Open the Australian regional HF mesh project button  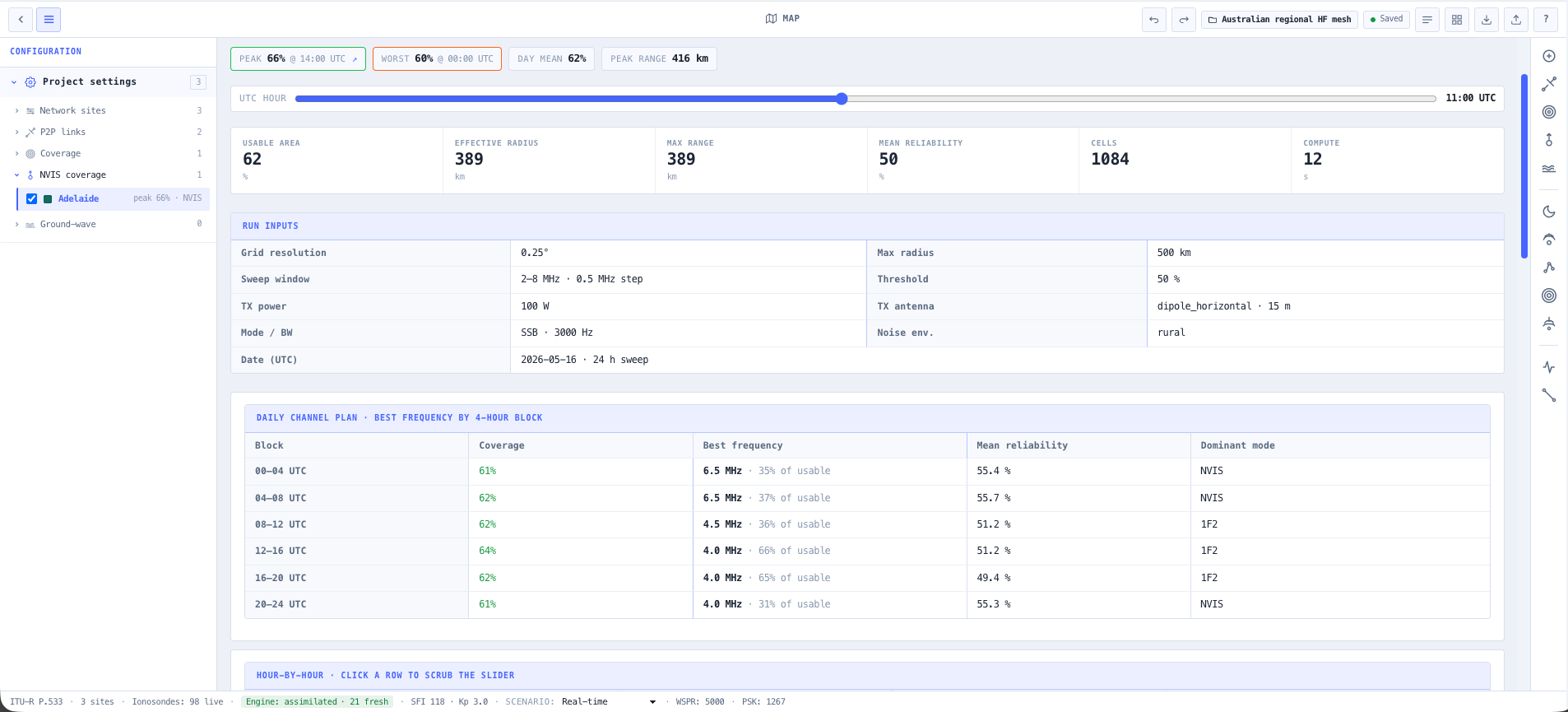click(x=1279, y=20)
